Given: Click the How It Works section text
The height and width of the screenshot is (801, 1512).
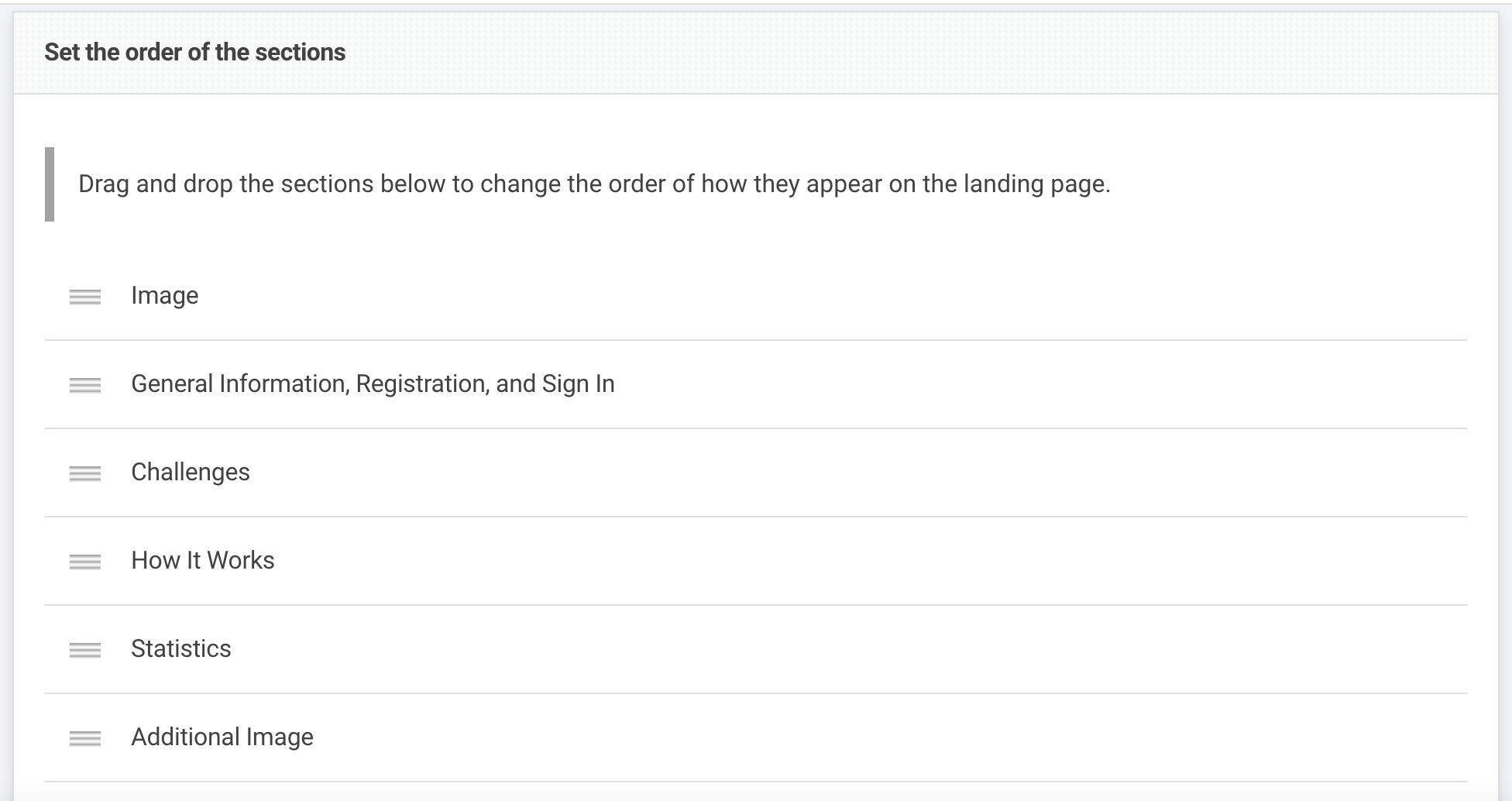Looking at the screenshot, I should (203, 561).
